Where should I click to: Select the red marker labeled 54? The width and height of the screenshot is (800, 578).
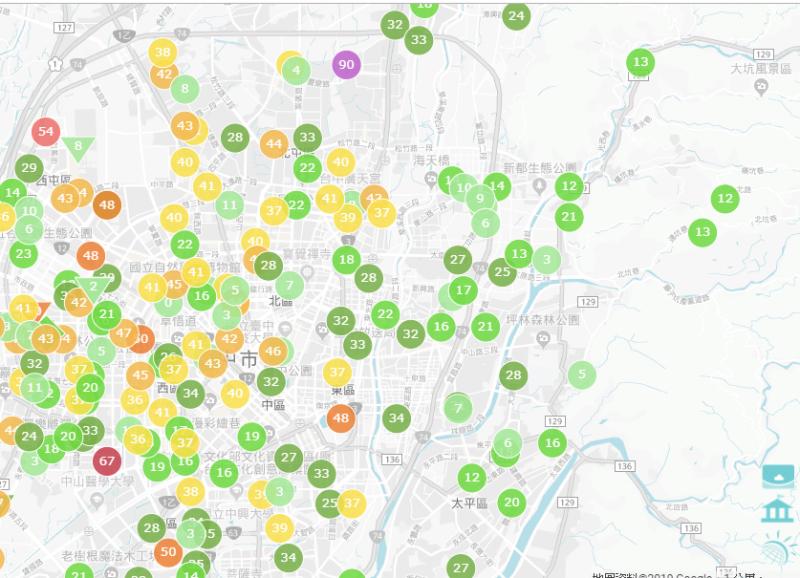pyautogui.click(x=46, y=131)
